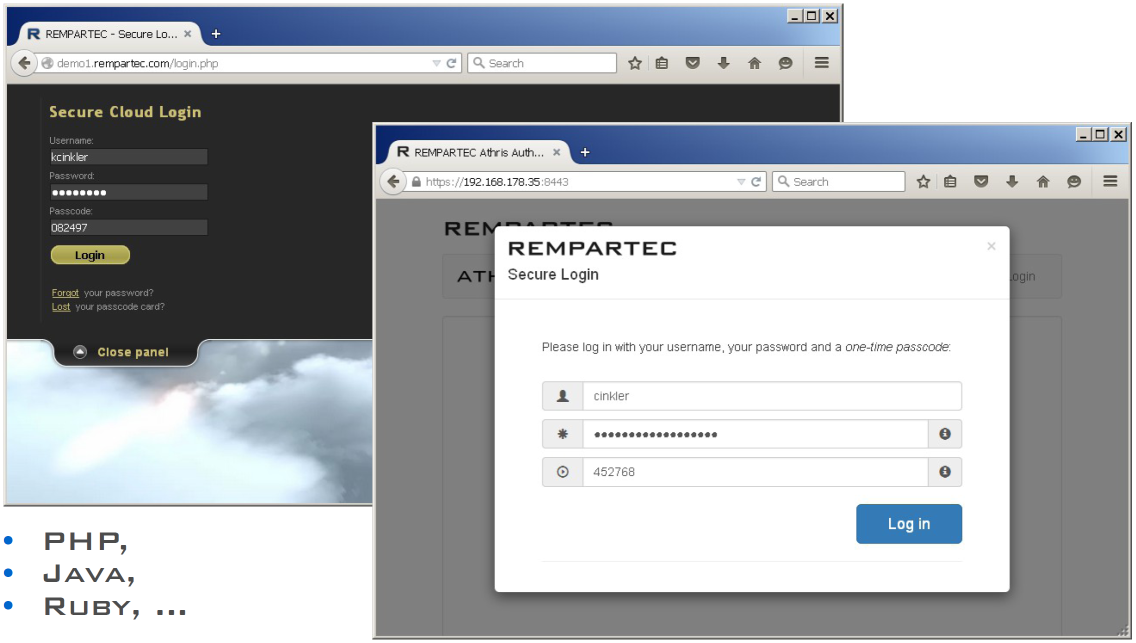Open downloads arrow in the back browser window

(x=723, y=63)
